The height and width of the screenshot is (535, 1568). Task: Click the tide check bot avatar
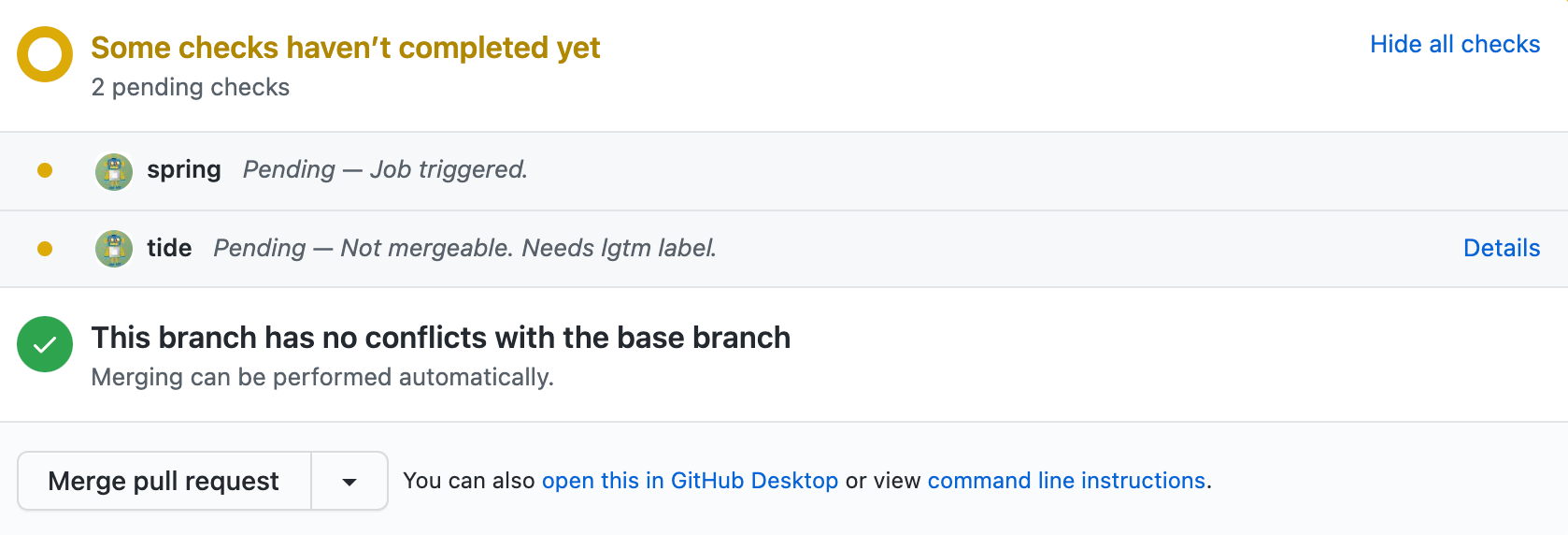114,249
